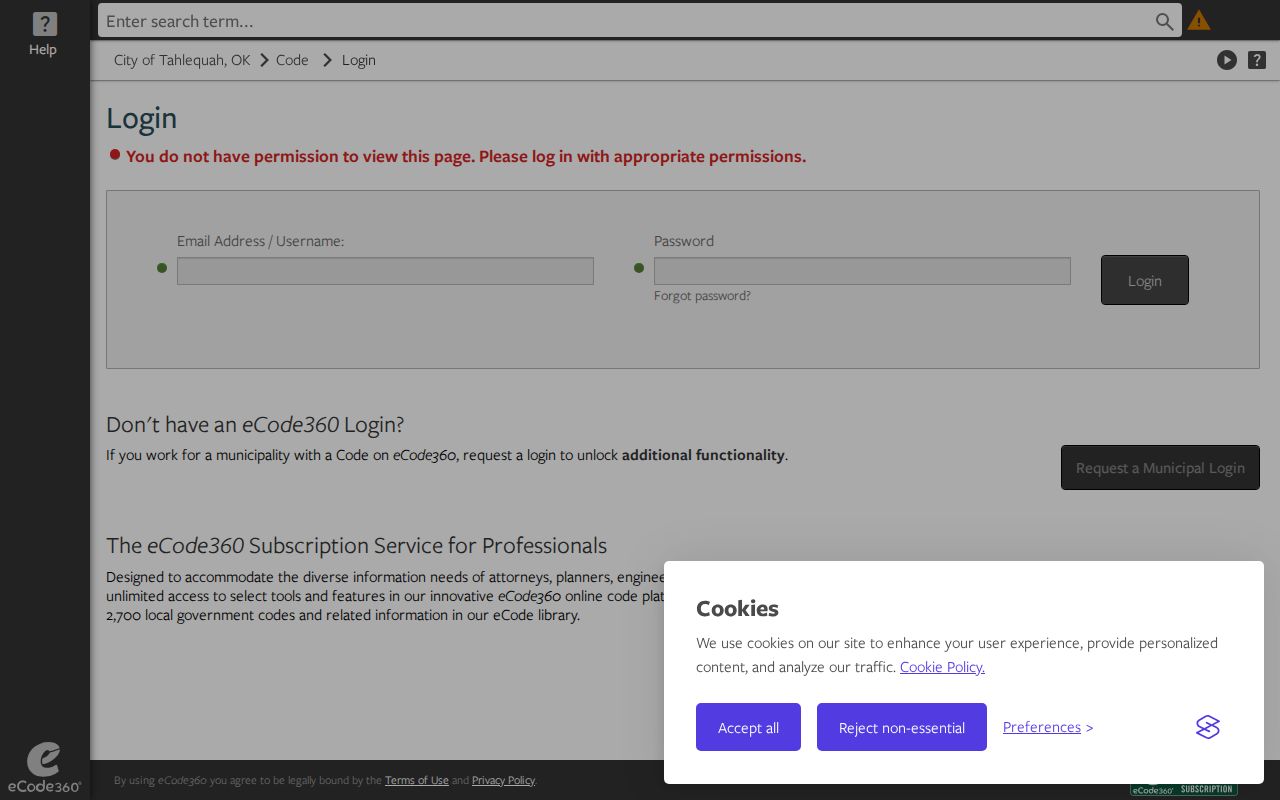1280x800 pixels.
Task: Open the eCode360 logo in sidebar
Action: pos(44,767)
